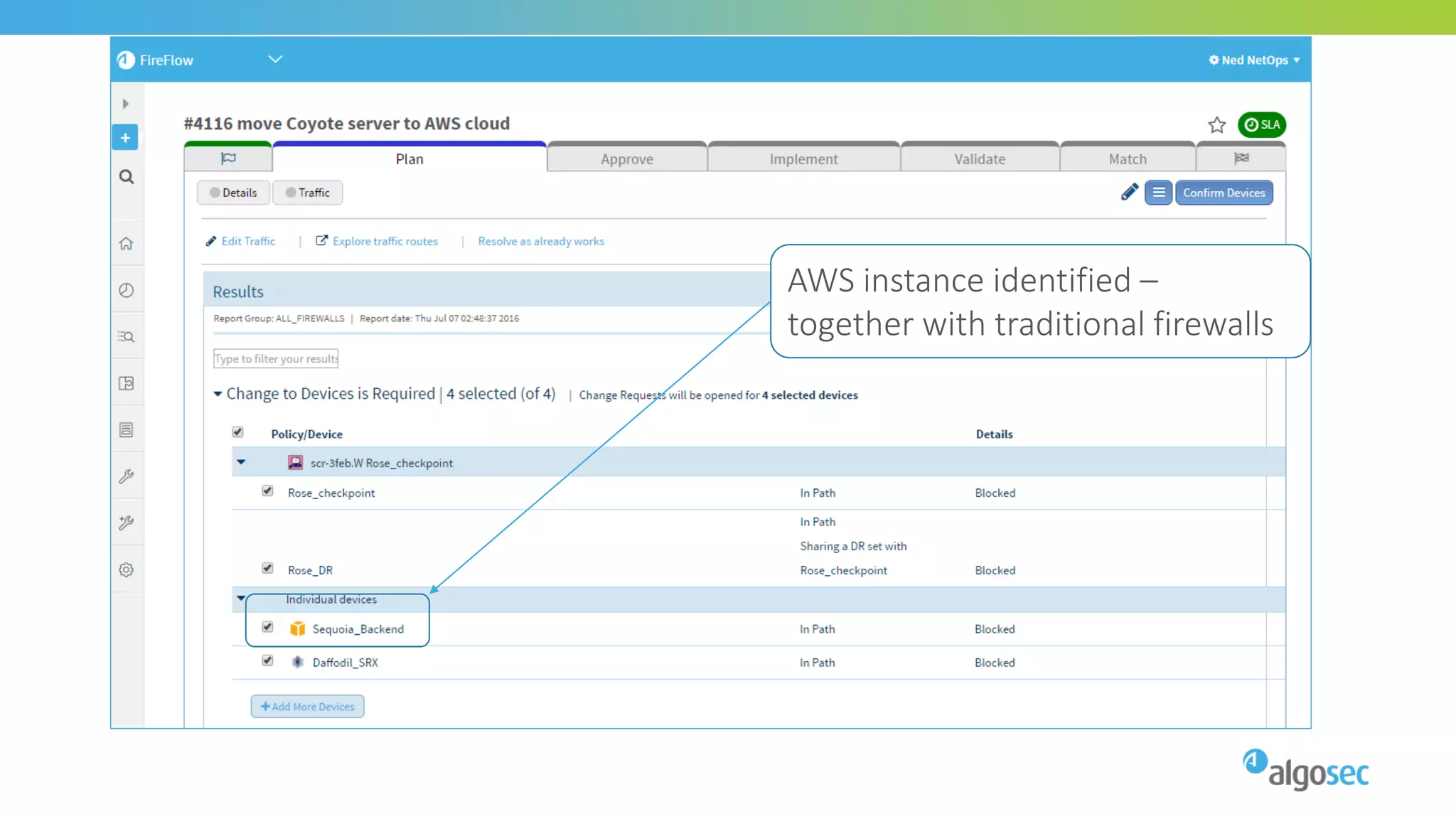
Task: Open settings gear icon in sidebar
Action: click(x=127, y=569)
